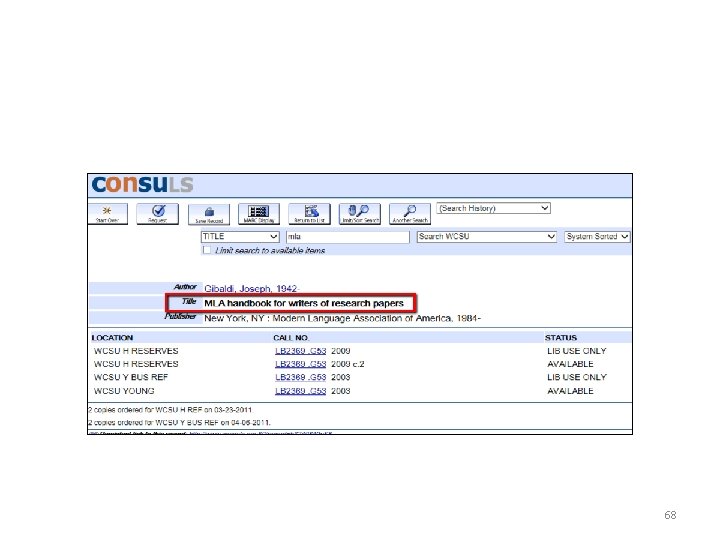Click the Limit/Sort Search button

click(360, 214)
